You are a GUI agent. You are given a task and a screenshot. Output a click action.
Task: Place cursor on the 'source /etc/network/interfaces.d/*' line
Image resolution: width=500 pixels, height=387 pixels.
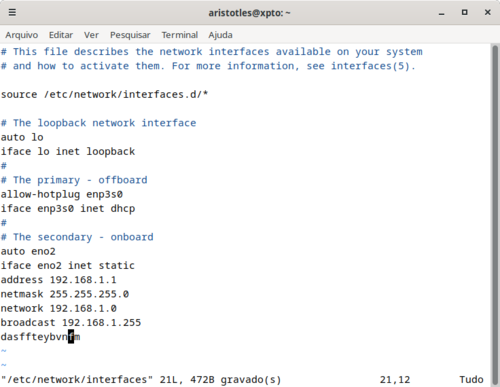pyautogui.click(x=104, y=95)
